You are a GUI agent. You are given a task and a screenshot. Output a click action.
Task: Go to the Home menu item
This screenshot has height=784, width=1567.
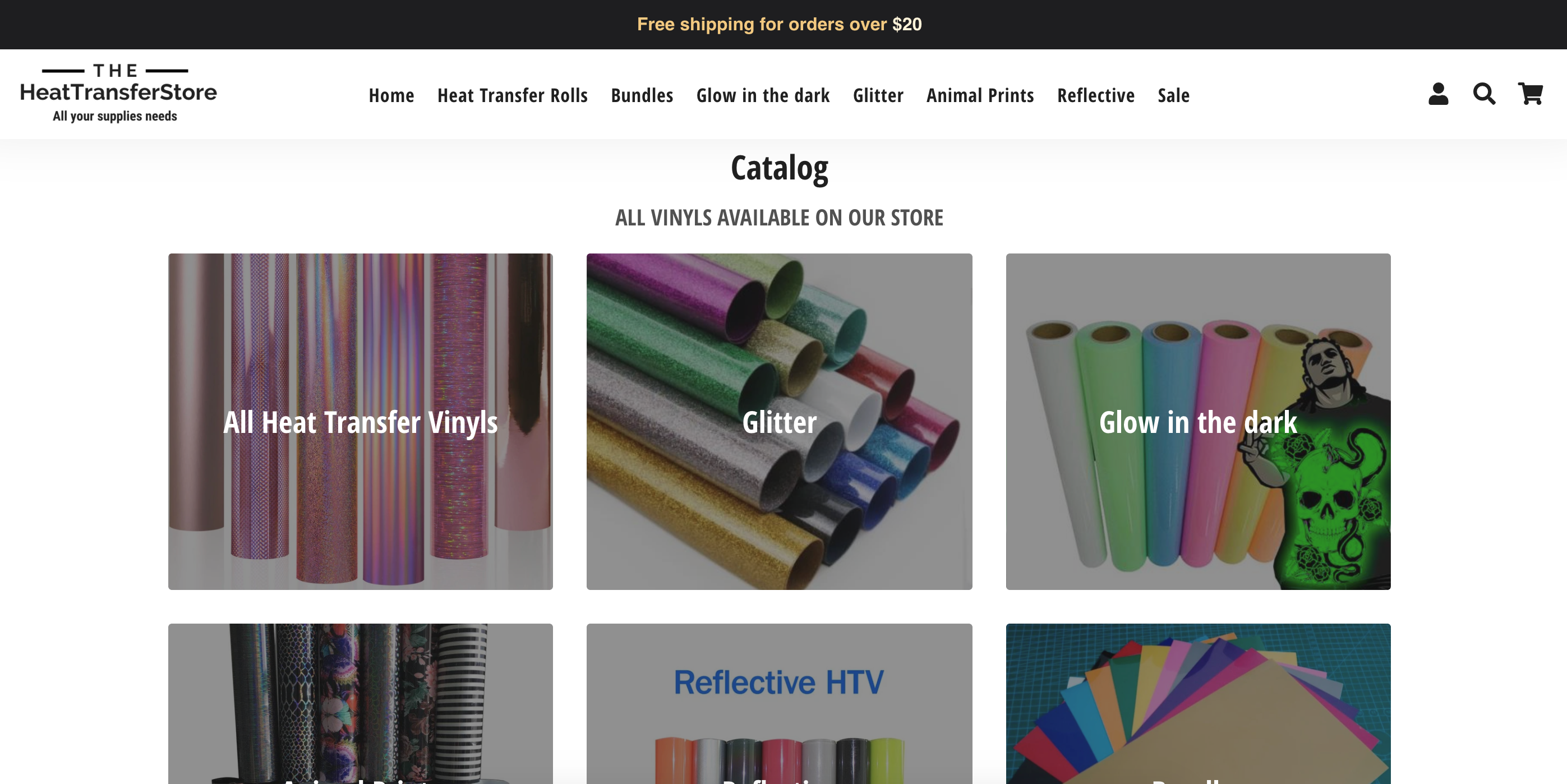[391, 95]
